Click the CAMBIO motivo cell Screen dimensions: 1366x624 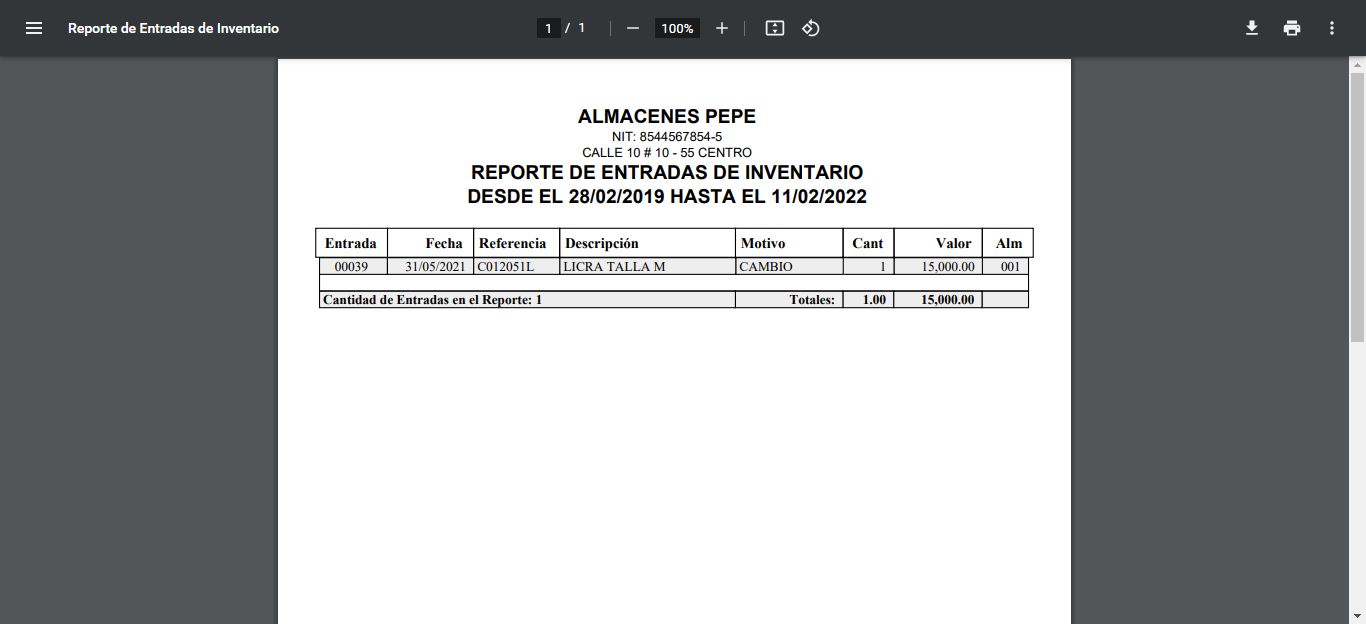(x=764, y=266)
